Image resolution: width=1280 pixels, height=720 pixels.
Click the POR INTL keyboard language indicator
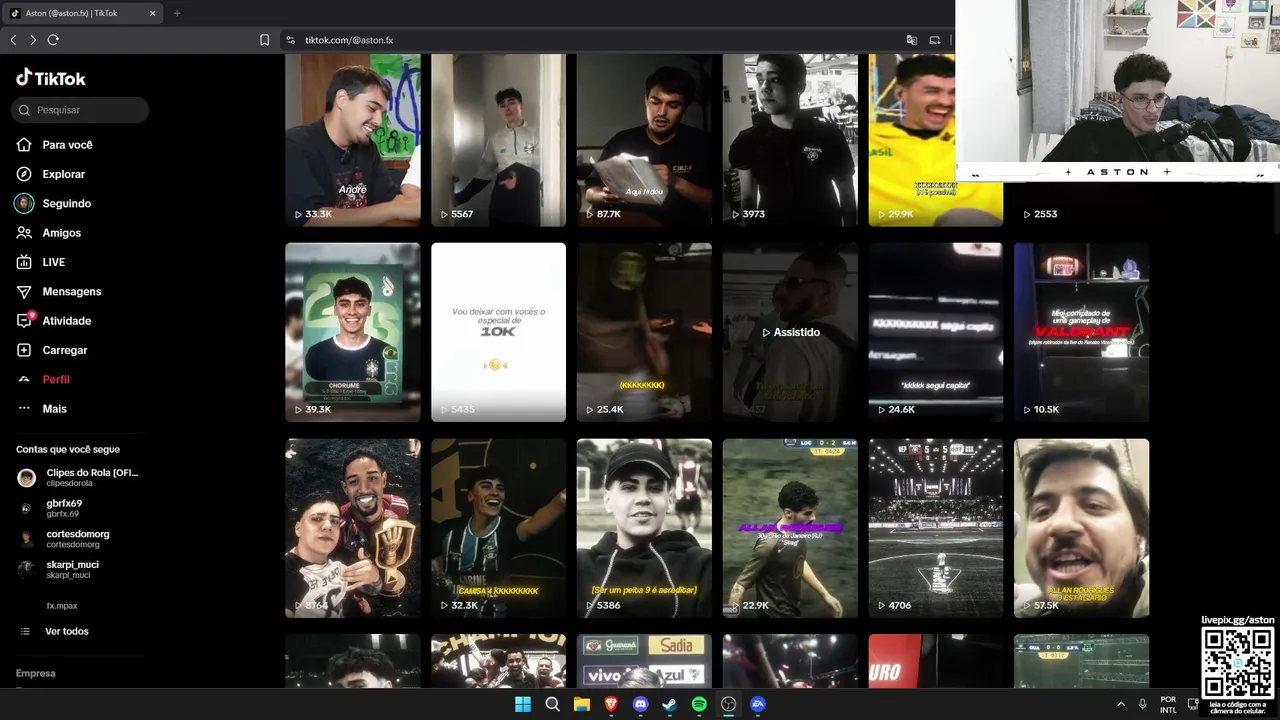coord(1168,704)
